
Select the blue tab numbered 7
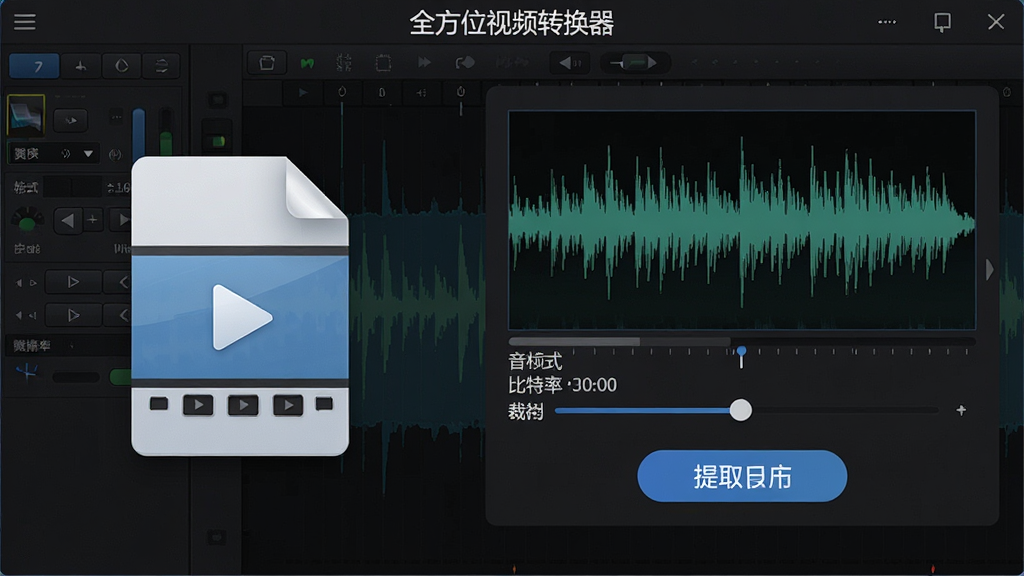click(35, 66)
